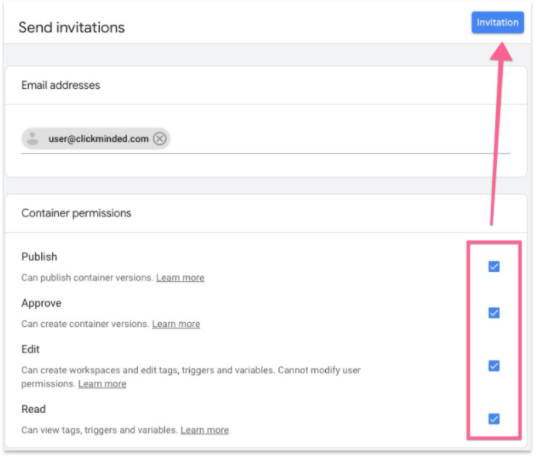Follow Learn more link under Edit
Viewport: 537px width, 456px height.
click(x=102, y=384)
